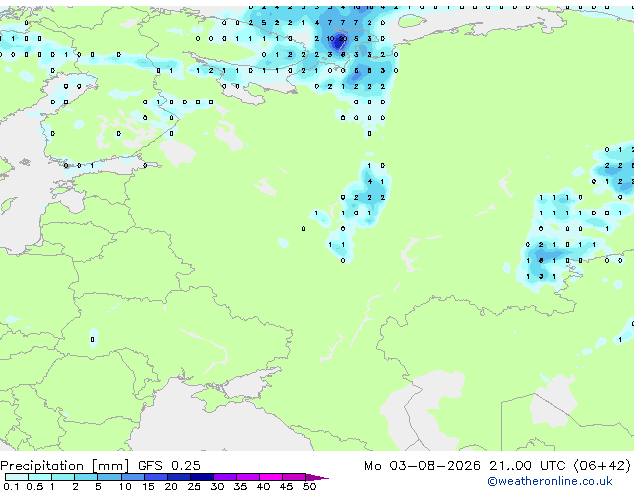
Task: Click the '50' label on legend scale
Action: 309,486
